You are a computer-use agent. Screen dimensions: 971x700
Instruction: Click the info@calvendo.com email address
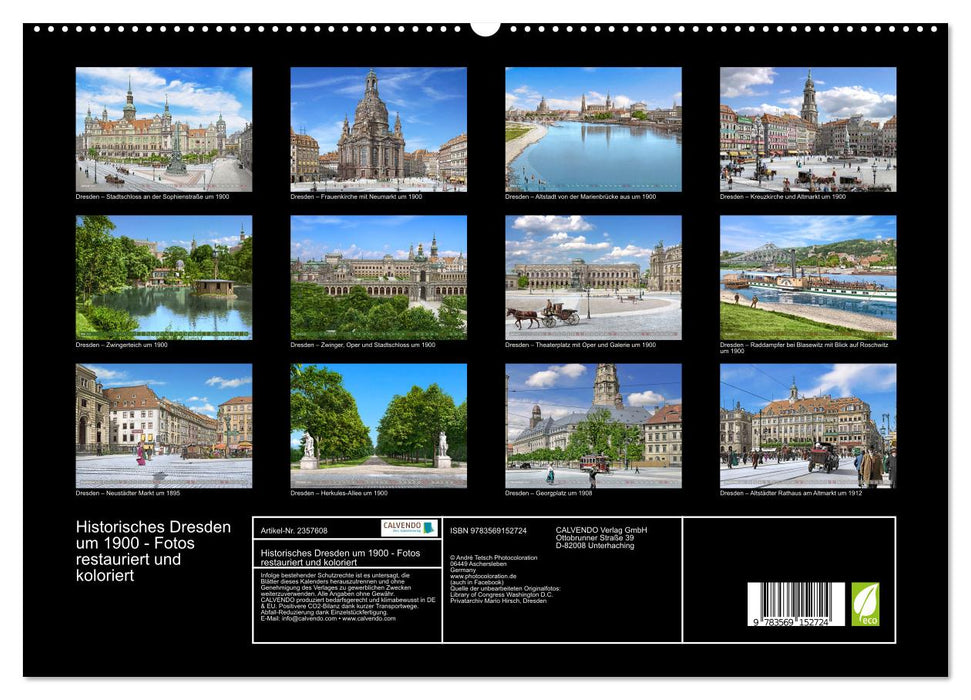309,618
